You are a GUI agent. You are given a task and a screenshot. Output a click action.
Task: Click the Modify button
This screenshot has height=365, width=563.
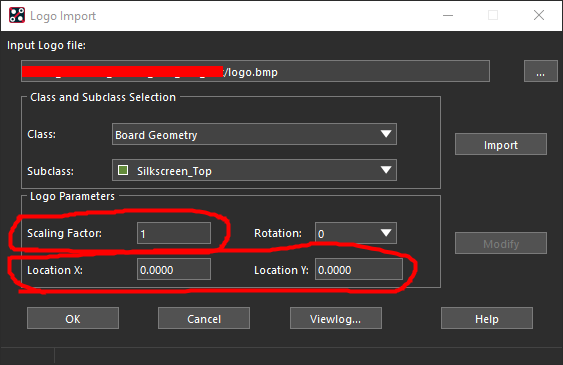point(501,243)
